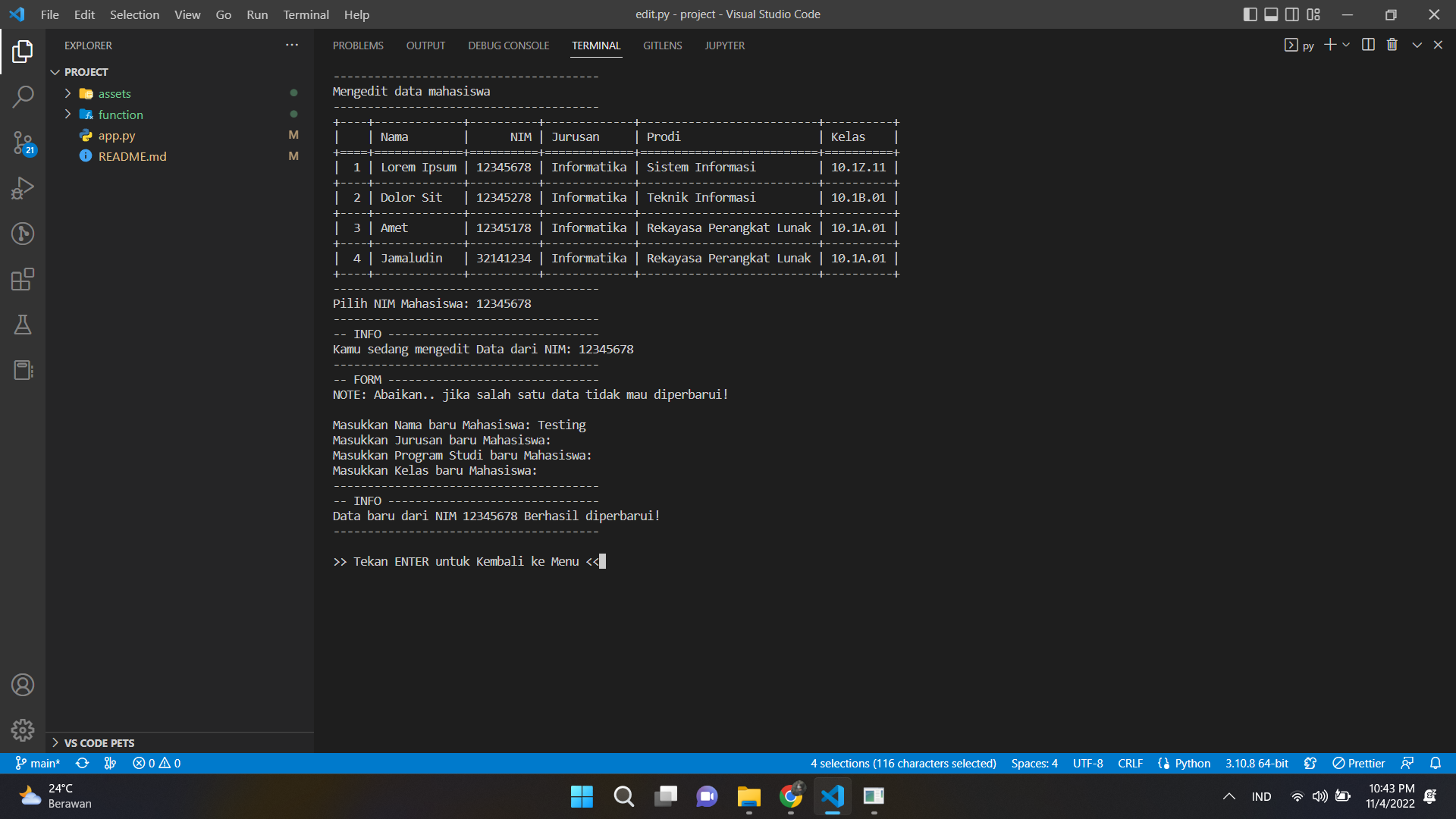
Task: Toggle secondary side bar layout button
Action: (1292, 14)
